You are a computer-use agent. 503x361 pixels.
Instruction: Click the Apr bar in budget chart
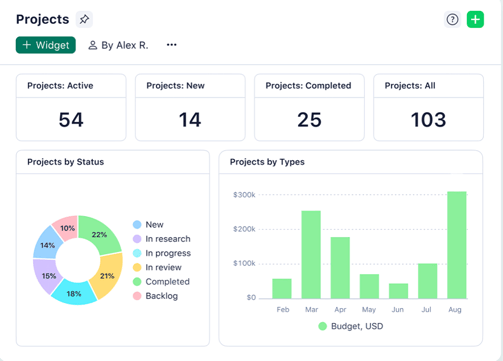point(340,268)
